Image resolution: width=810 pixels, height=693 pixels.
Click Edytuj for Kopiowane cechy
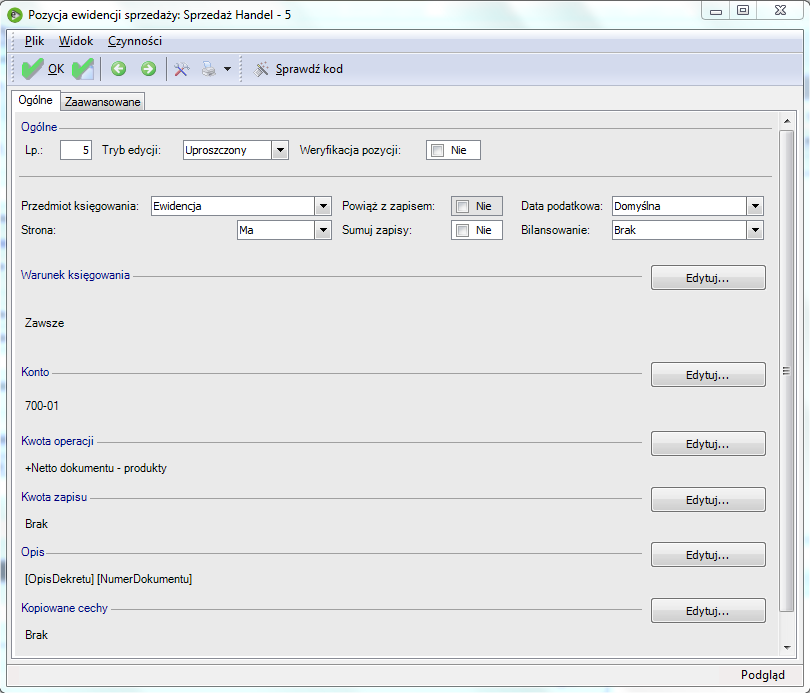coord(708,611)
